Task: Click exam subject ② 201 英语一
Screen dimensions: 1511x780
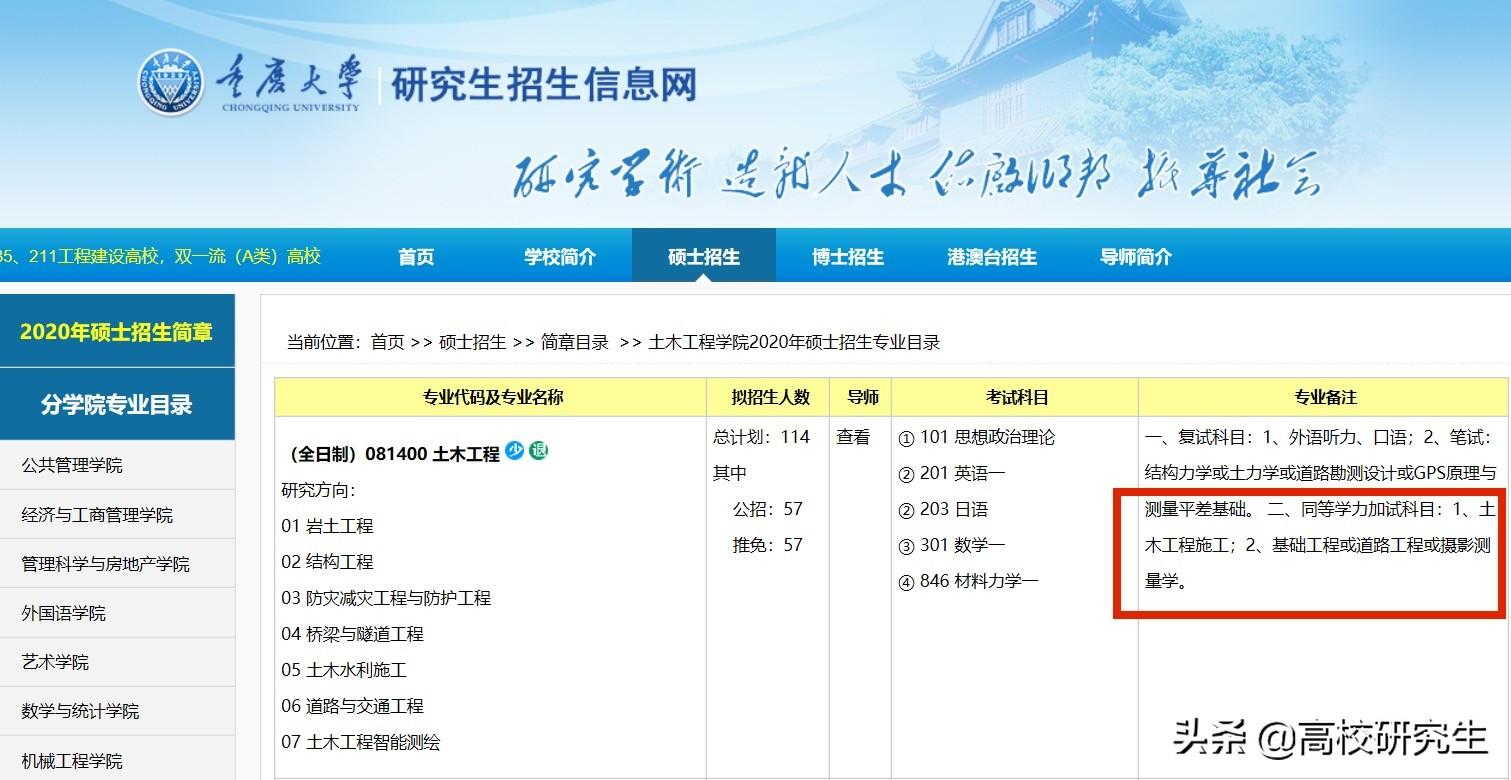Action: tap(951, 473)
